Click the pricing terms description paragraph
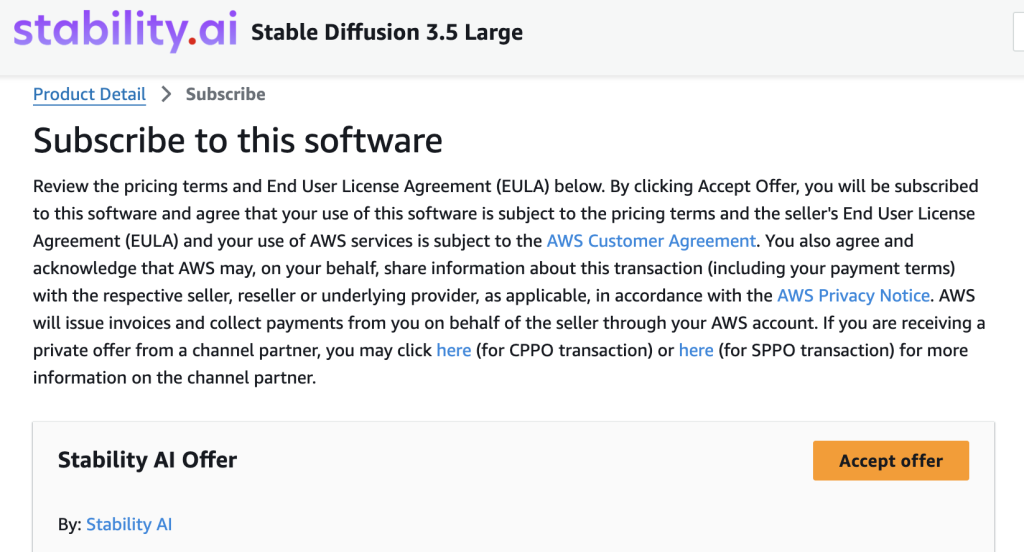 click(509, 282)
